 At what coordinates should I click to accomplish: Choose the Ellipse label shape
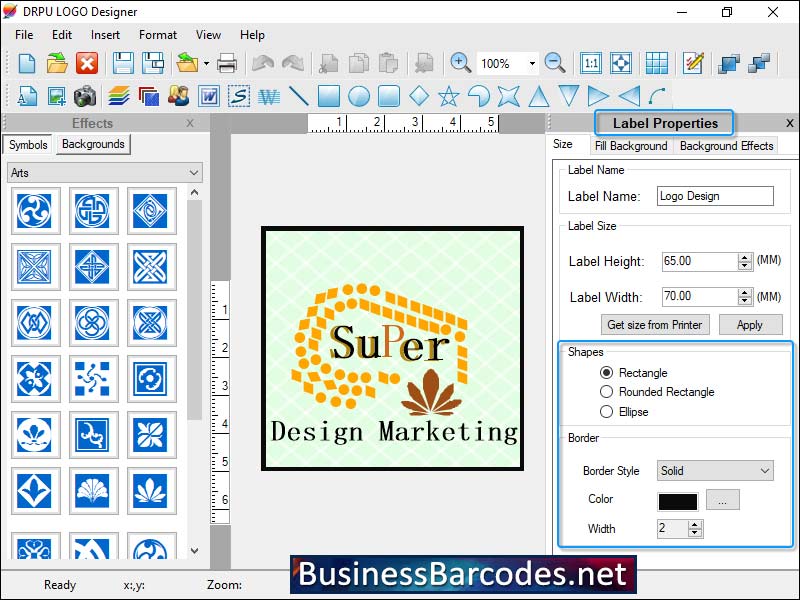[607, 410]
